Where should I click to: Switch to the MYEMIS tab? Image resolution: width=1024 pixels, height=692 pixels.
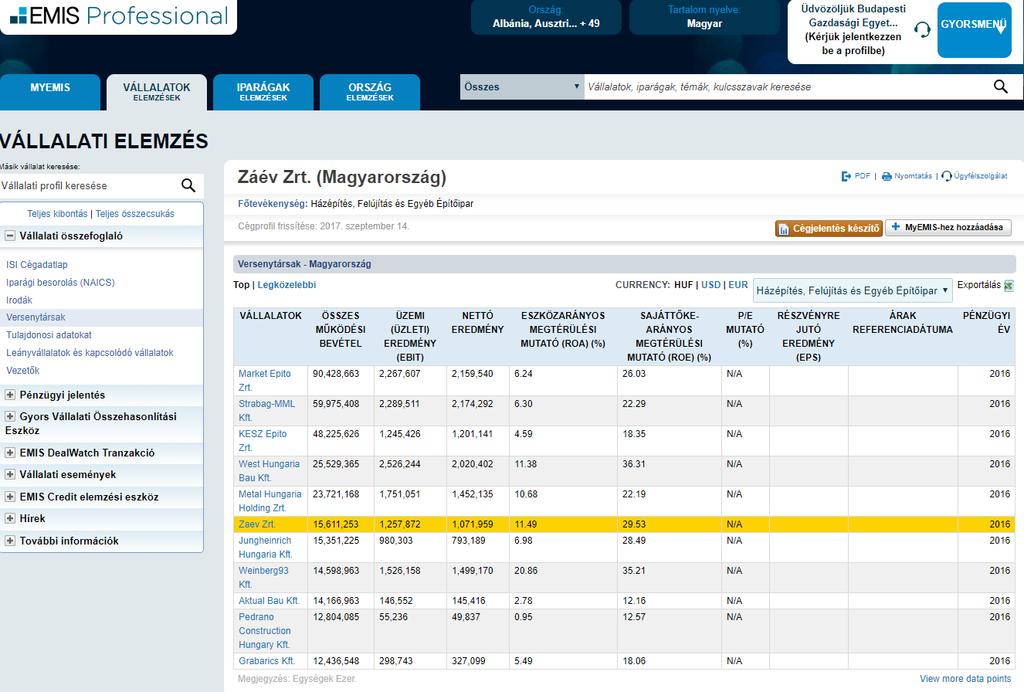[50, 91]
